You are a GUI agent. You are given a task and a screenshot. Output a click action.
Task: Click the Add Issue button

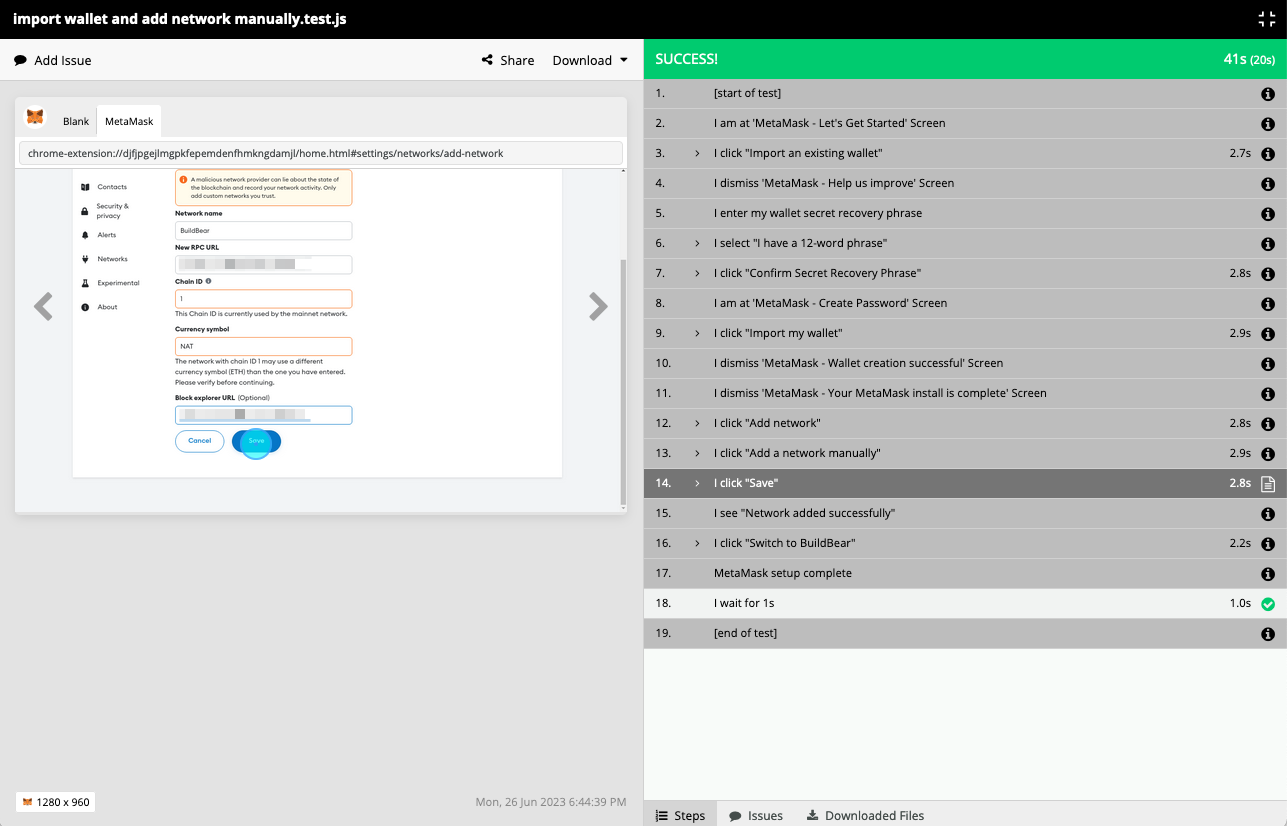click(x=53, y=60)
